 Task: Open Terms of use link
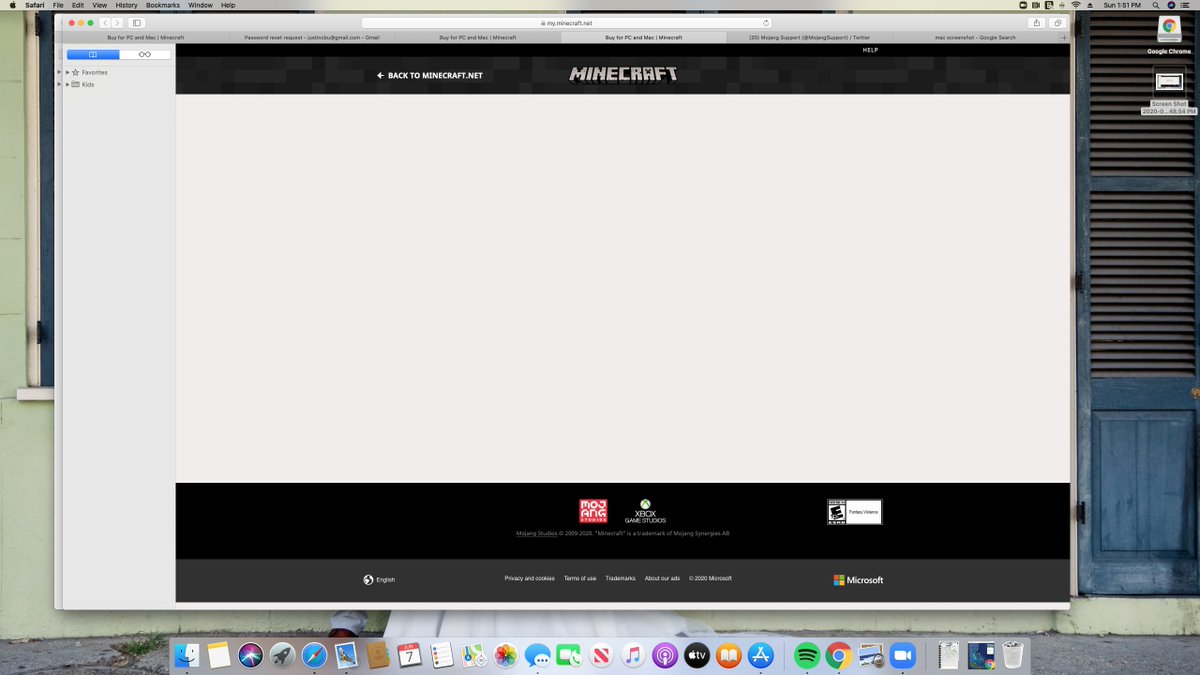tap(580, 578)
